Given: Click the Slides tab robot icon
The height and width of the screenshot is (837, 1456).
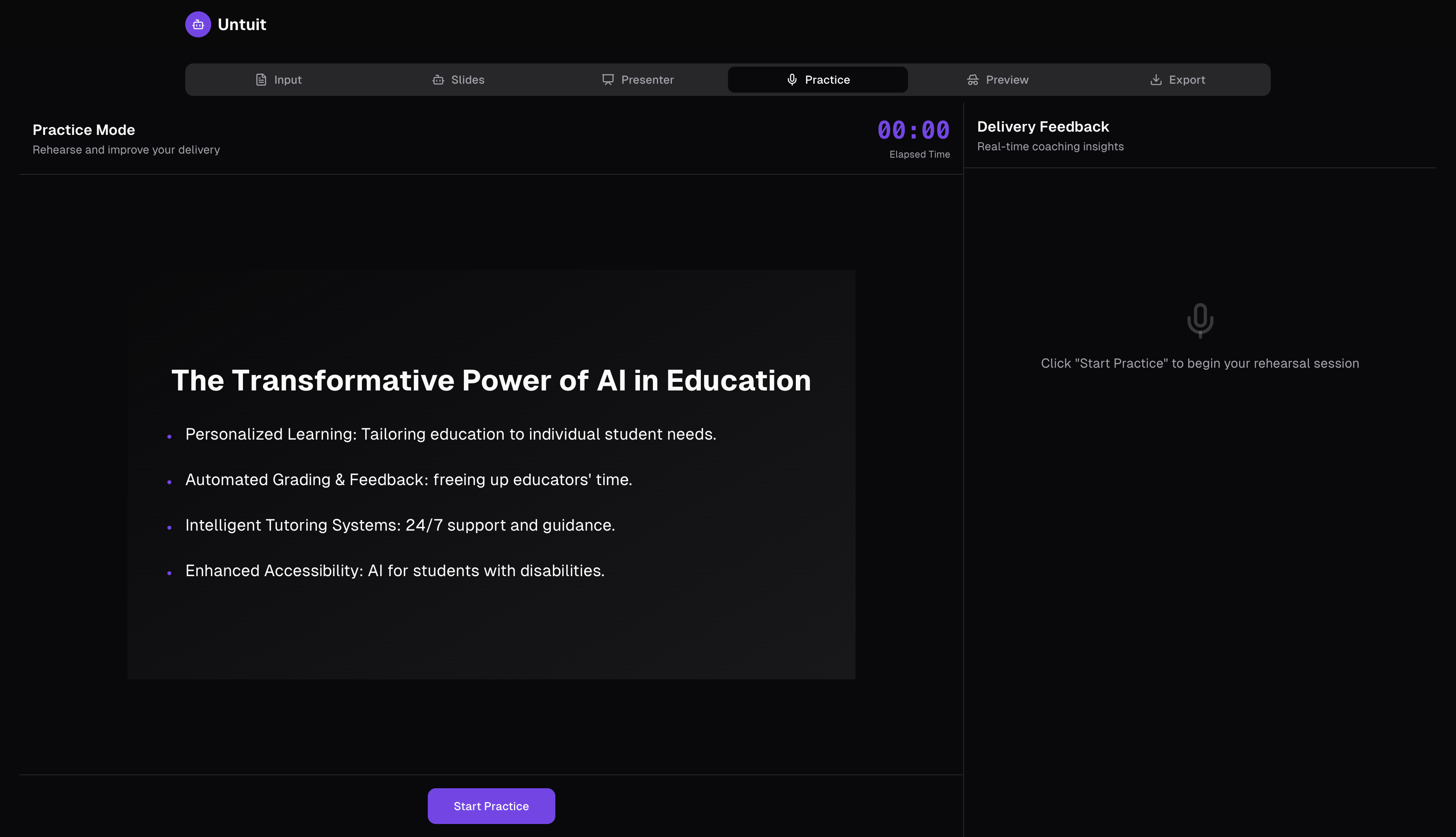Looking at the screenshot, I should [438, 79].
